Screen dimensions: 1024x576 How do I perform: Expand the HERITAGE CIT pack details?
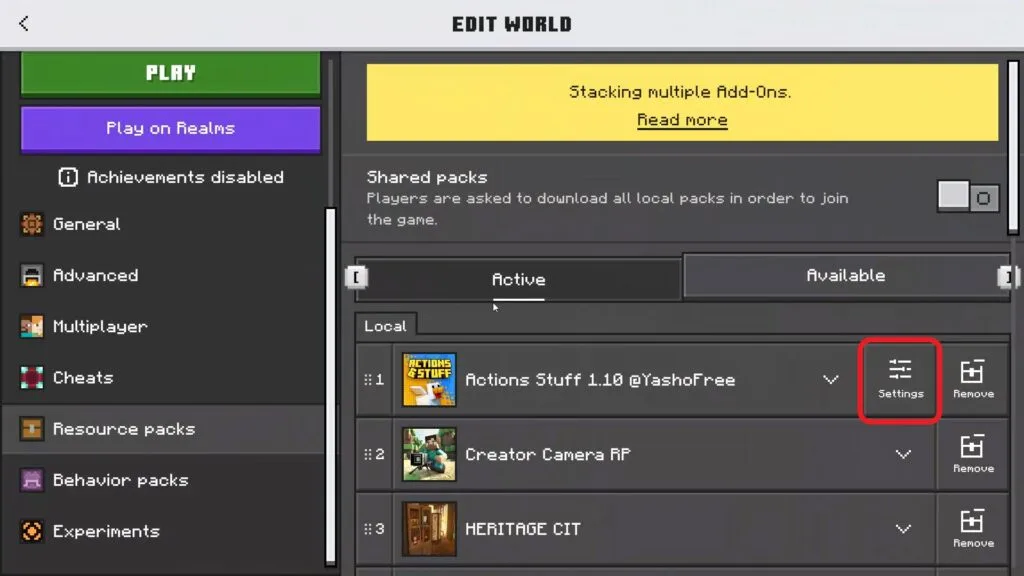click(x=903, y=528)
